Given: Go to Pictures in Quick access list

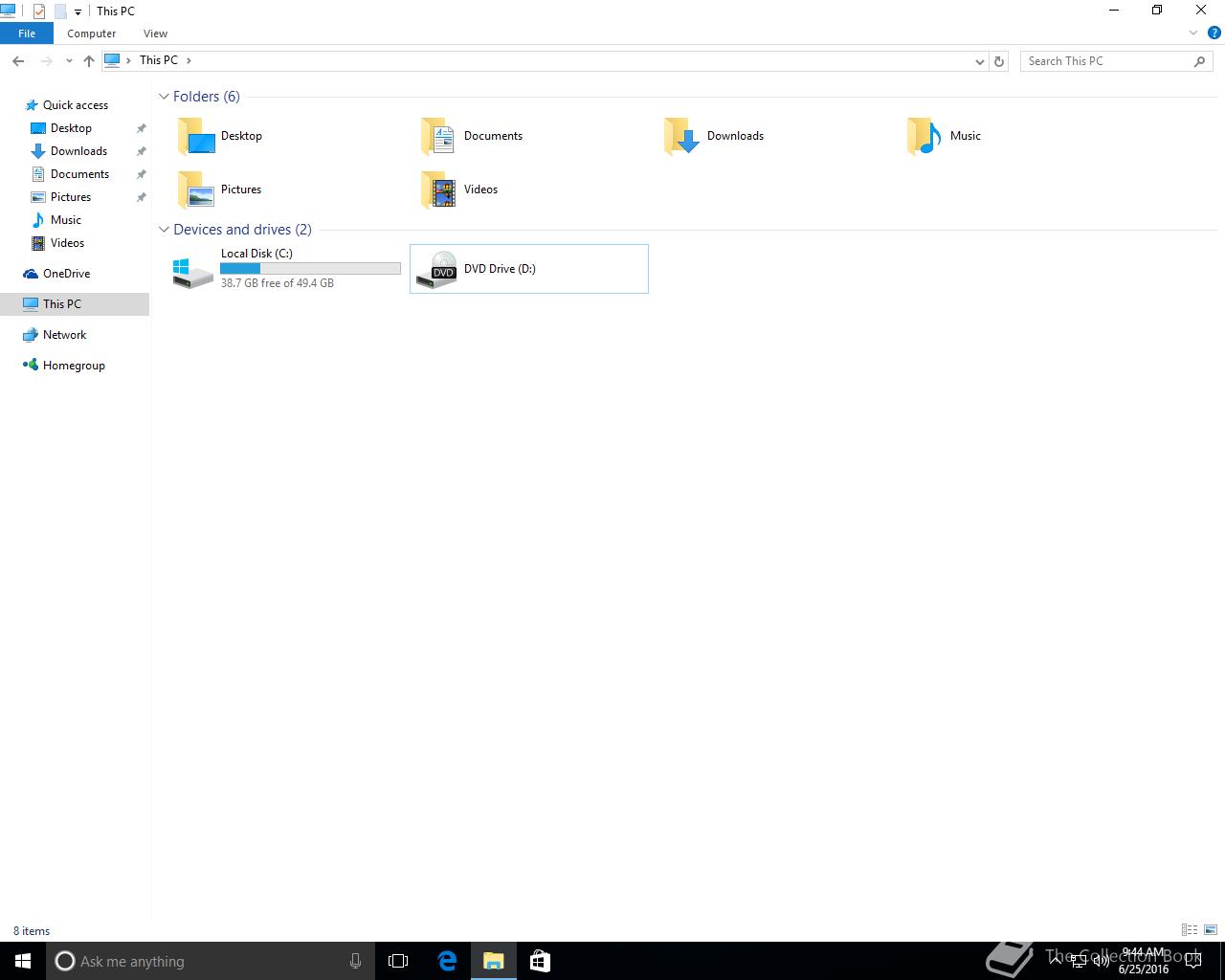Looking at the screenshot, I should pos(71,197).
